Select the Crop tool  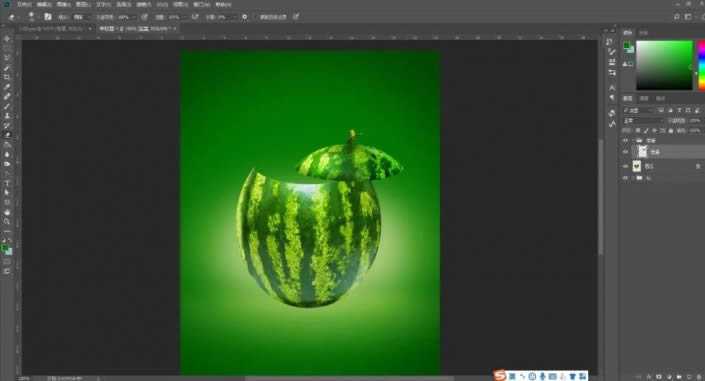pos(7,77)
